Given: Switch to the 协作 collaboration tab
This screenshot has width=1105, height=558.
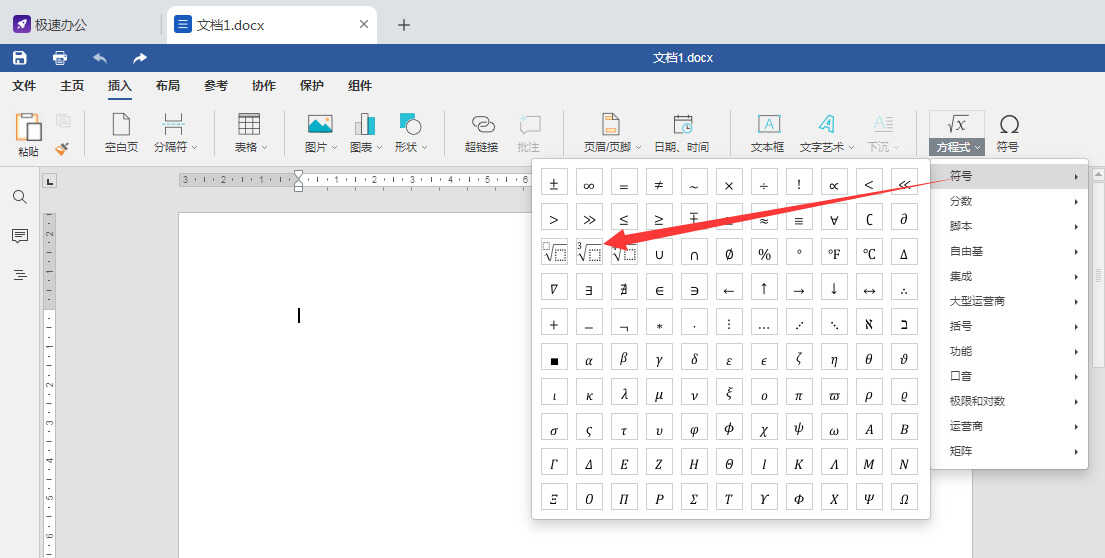Looking at the screenshot, I should click(x=264, y=86).
